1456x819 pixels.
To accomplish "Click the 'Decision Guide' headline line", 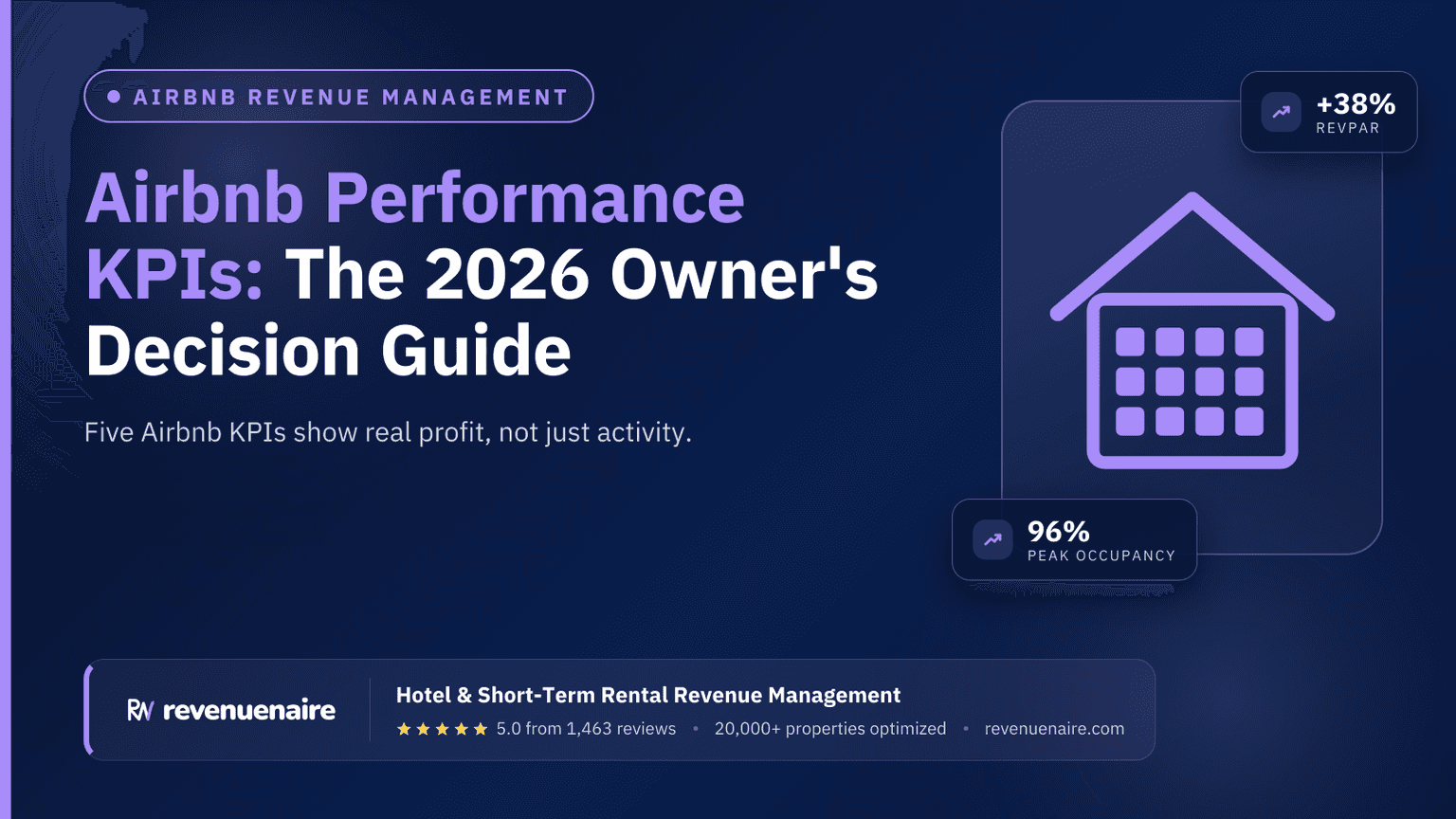I will tap(328, 351).
